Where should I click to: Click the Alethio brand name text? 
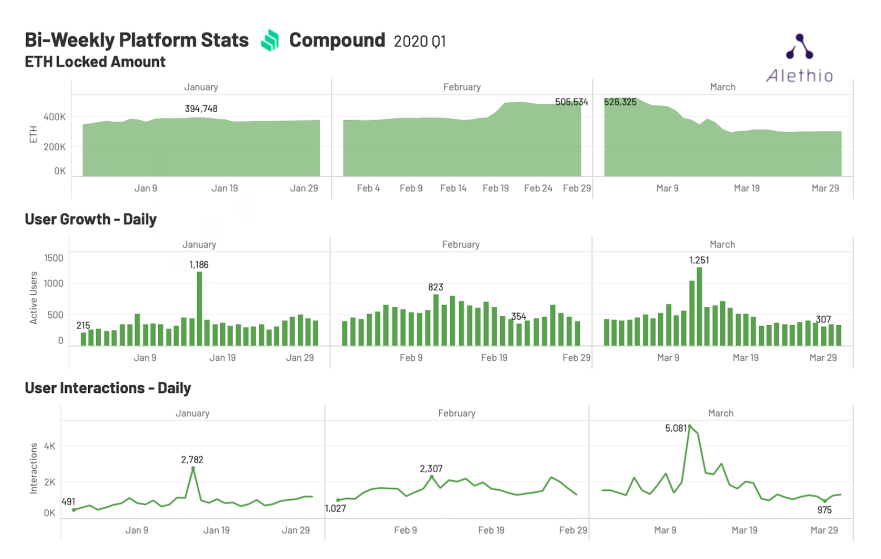pyautogui.click(x=800, y=76)
